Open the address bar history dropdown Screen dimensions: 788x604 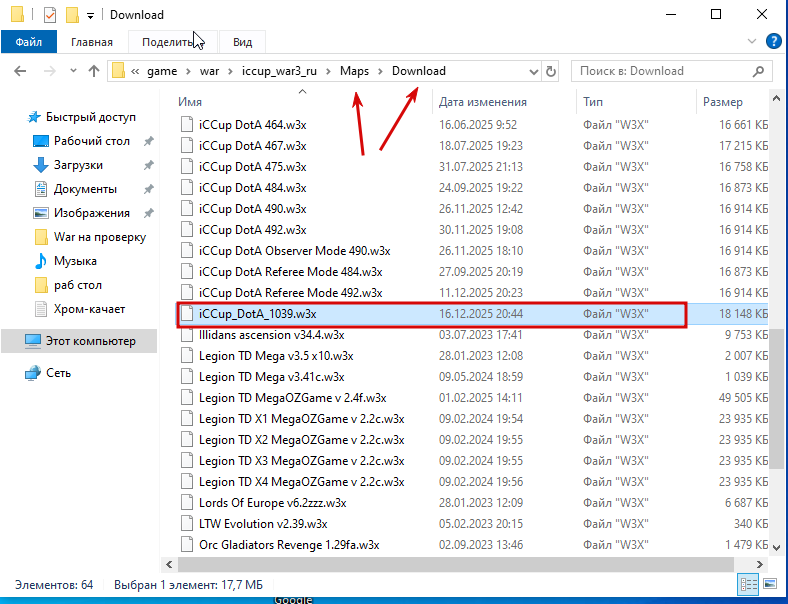[534, 72]
